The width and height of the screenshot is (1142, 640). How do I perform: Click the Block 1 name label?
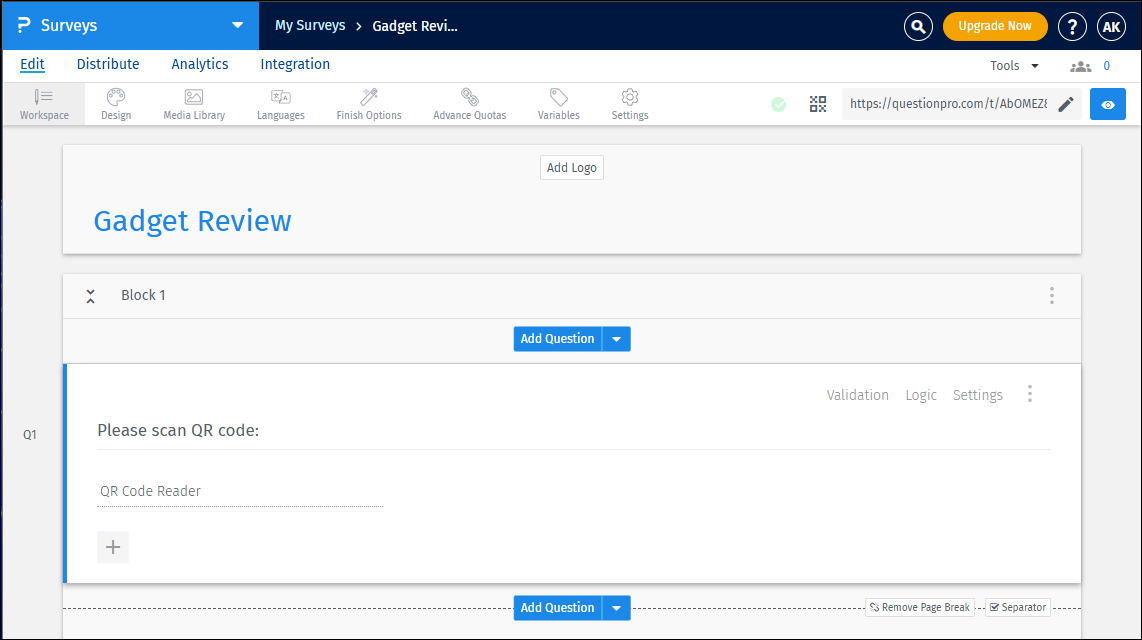coord(143,295)
